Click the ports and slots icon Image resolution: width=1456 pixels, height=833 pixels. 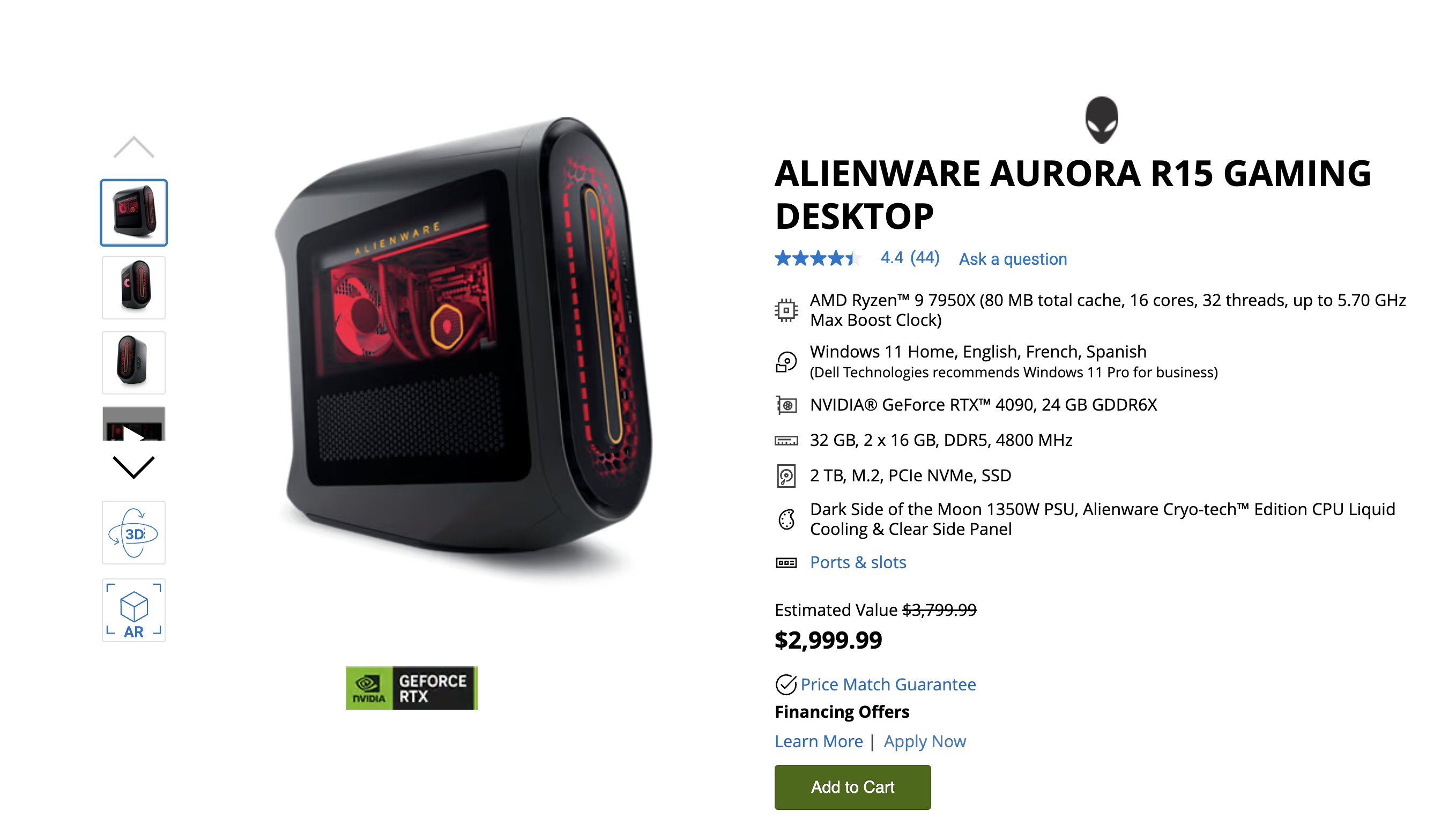coord(786,563)
